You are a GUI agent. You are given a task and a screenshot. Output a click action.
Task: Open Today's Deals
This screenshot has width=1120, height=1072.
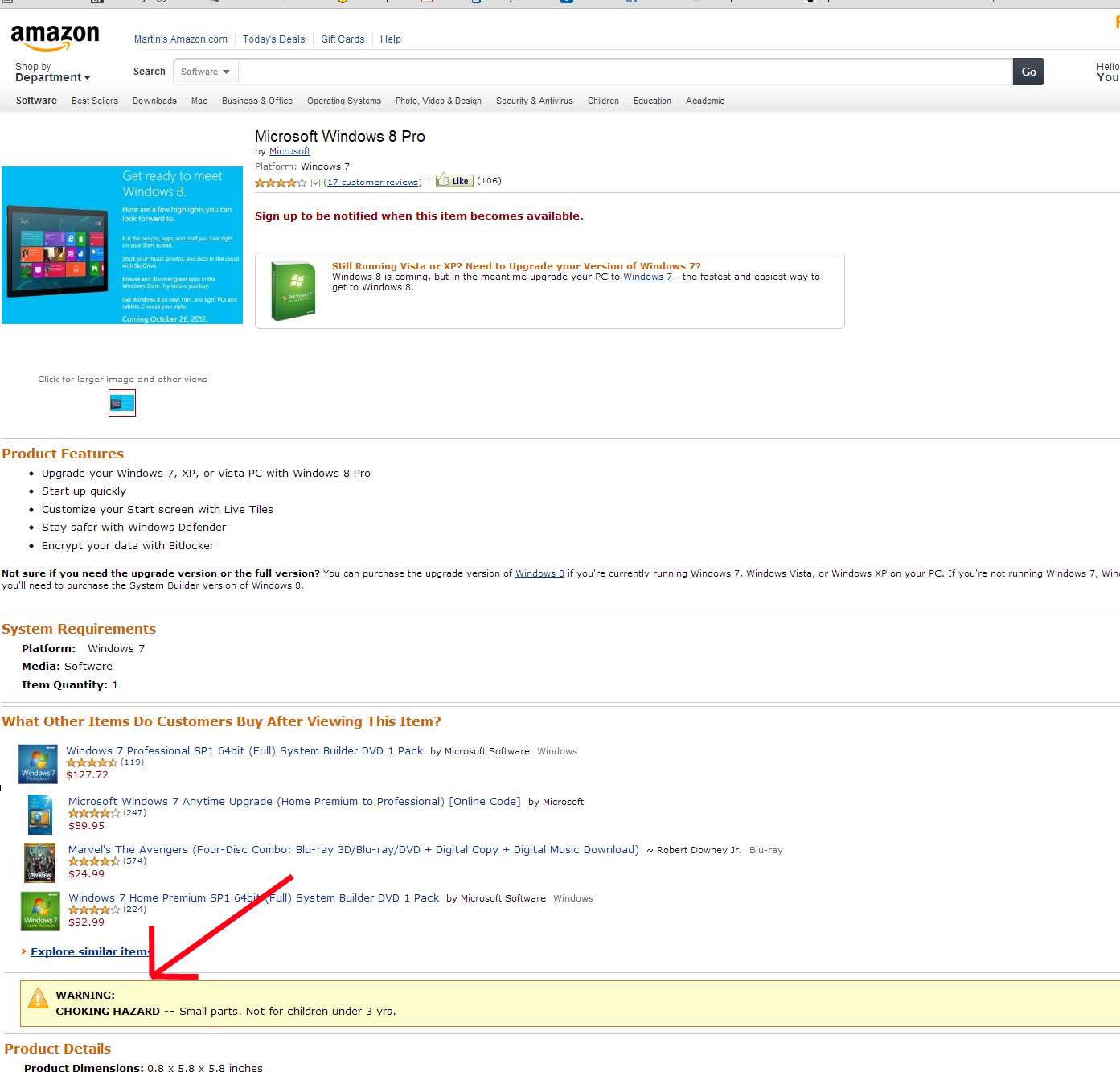click(x=273, y=39)
